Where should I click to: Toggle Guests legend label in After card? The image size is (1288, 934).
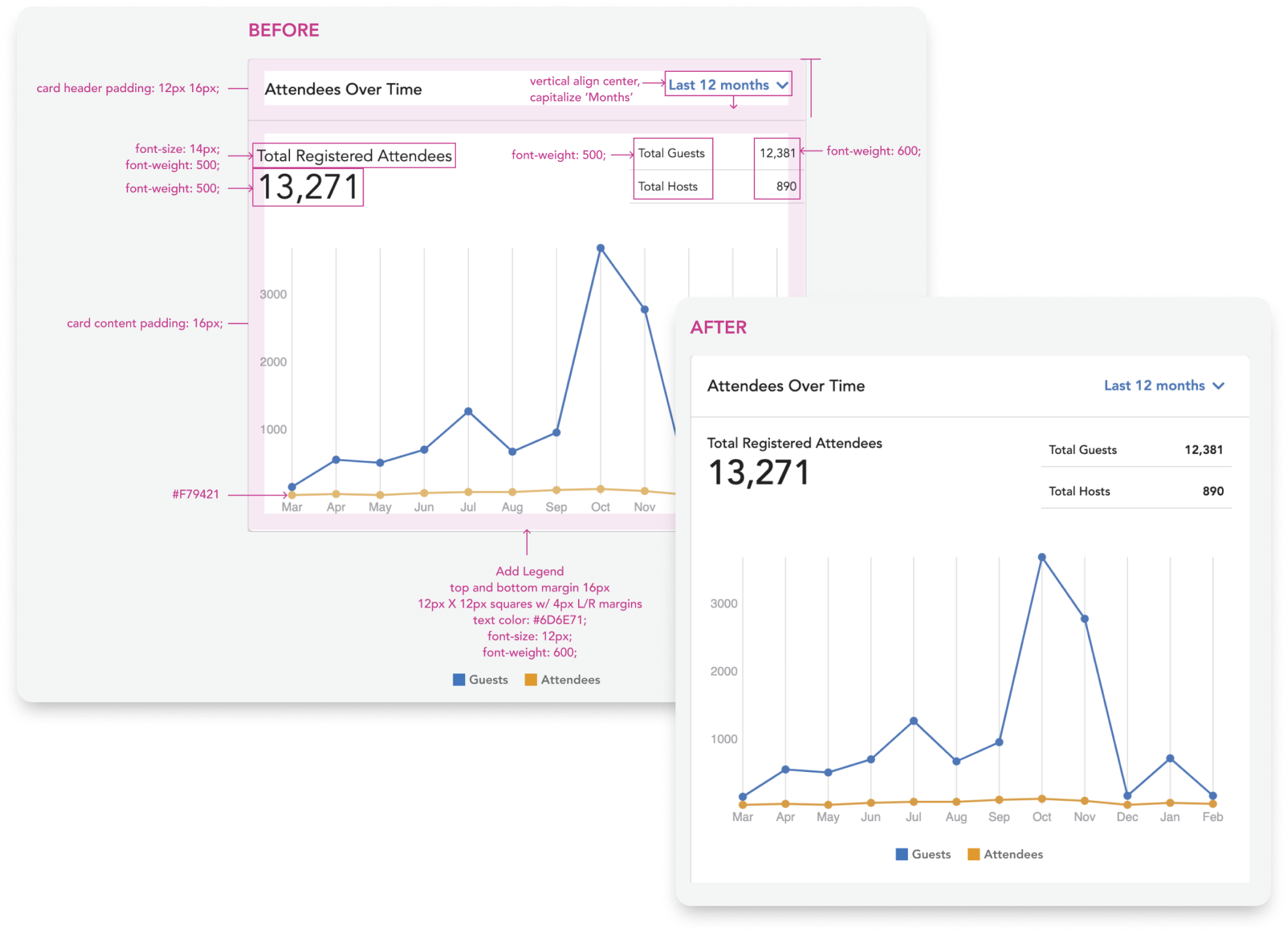click(x=931, y=854)
